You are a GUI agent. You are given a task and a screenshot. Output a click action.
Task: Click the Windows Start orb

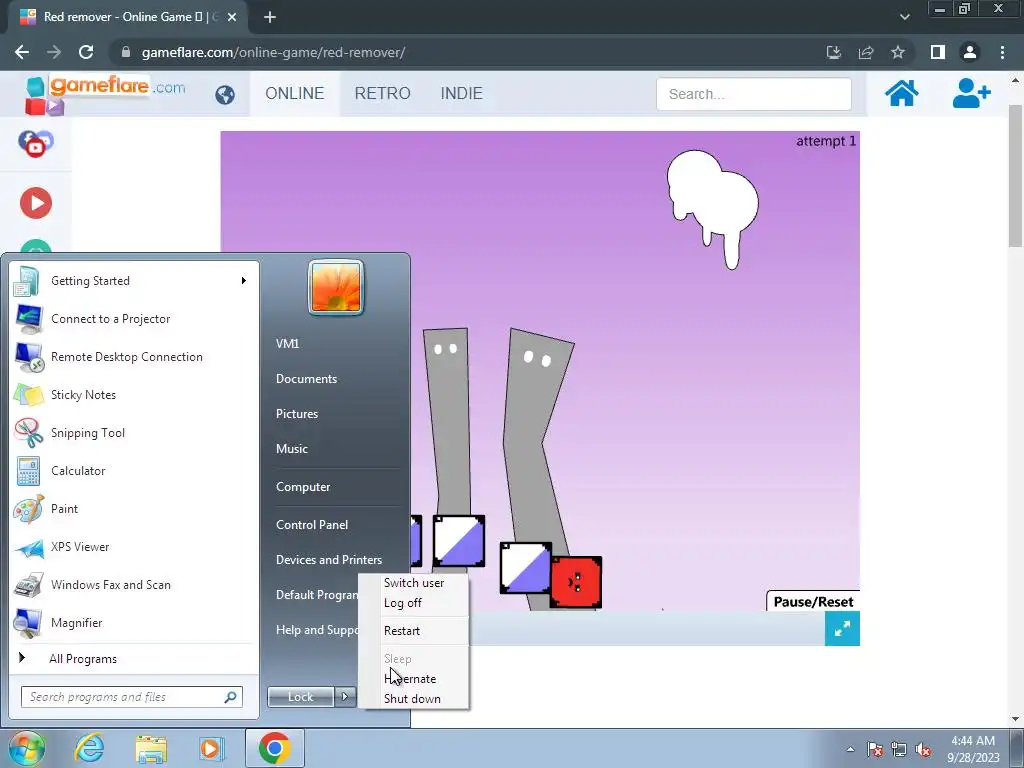coord(25,748)
